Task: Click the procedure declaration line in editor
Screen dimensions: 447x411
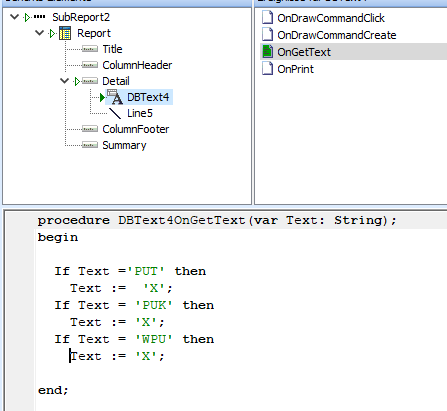Action: point(217,220)
